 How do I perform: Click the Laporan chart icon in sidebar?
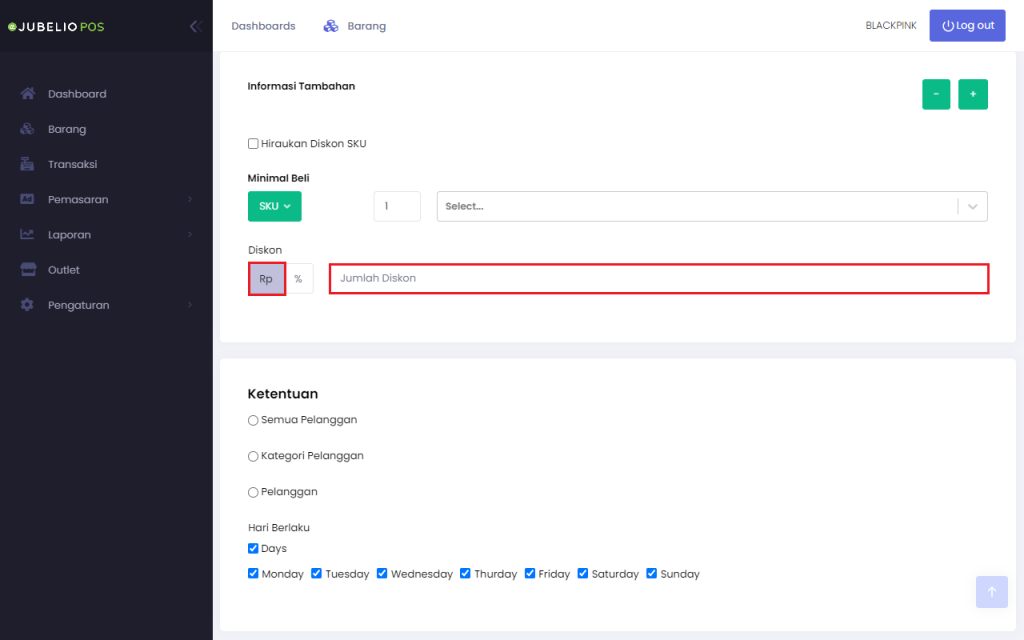[x=27, y=234]
